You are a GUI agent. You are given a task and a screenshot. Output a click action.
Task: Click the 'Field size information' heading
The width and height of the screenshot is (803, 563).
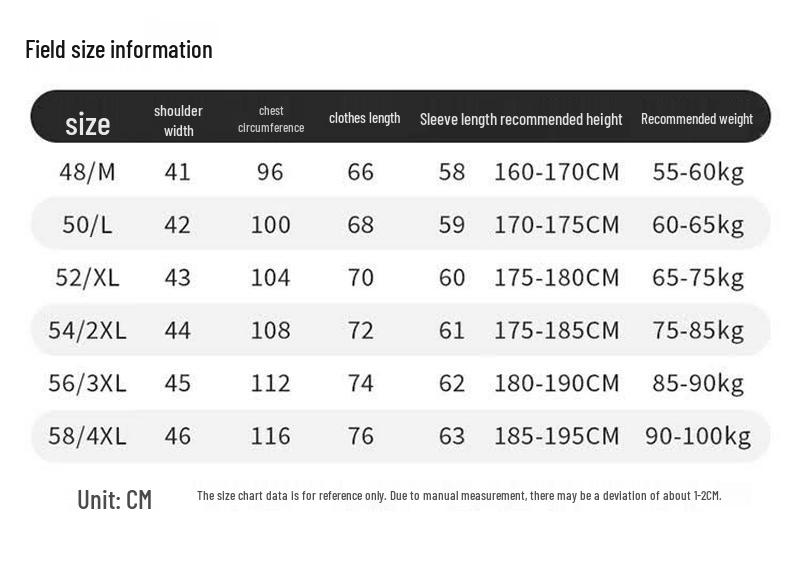[x=119, y=50]
